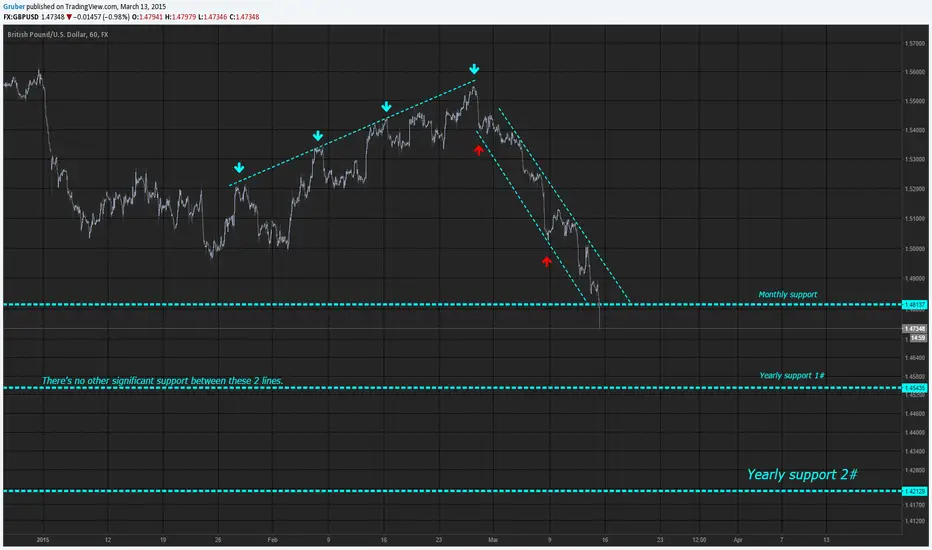The height and width of the screenshot is (550, 932).
Task: Click the open value O:1.47941
Action: coord(147,17)
